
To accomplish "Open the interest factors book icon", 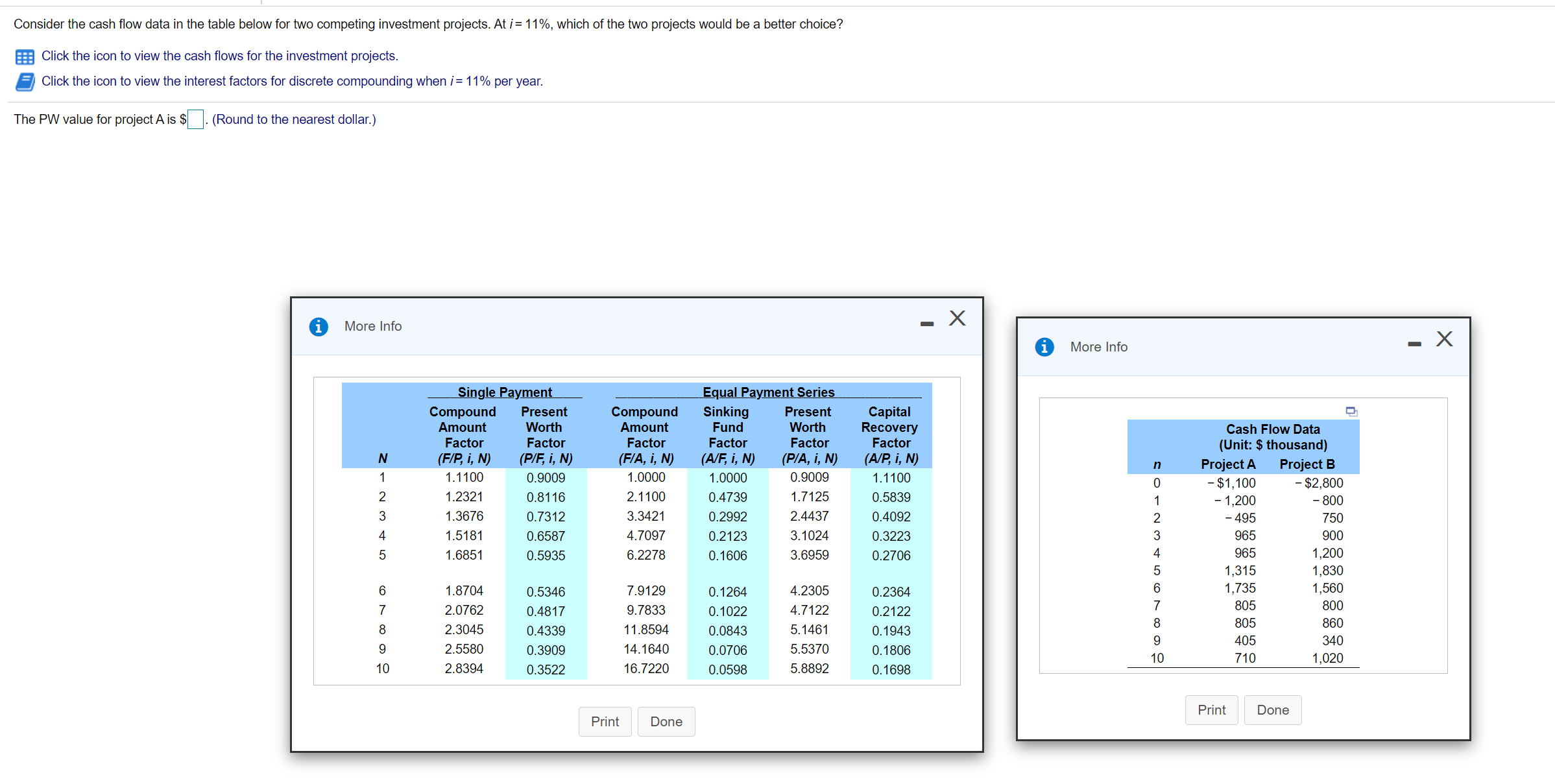I will (x=25, y=82).
